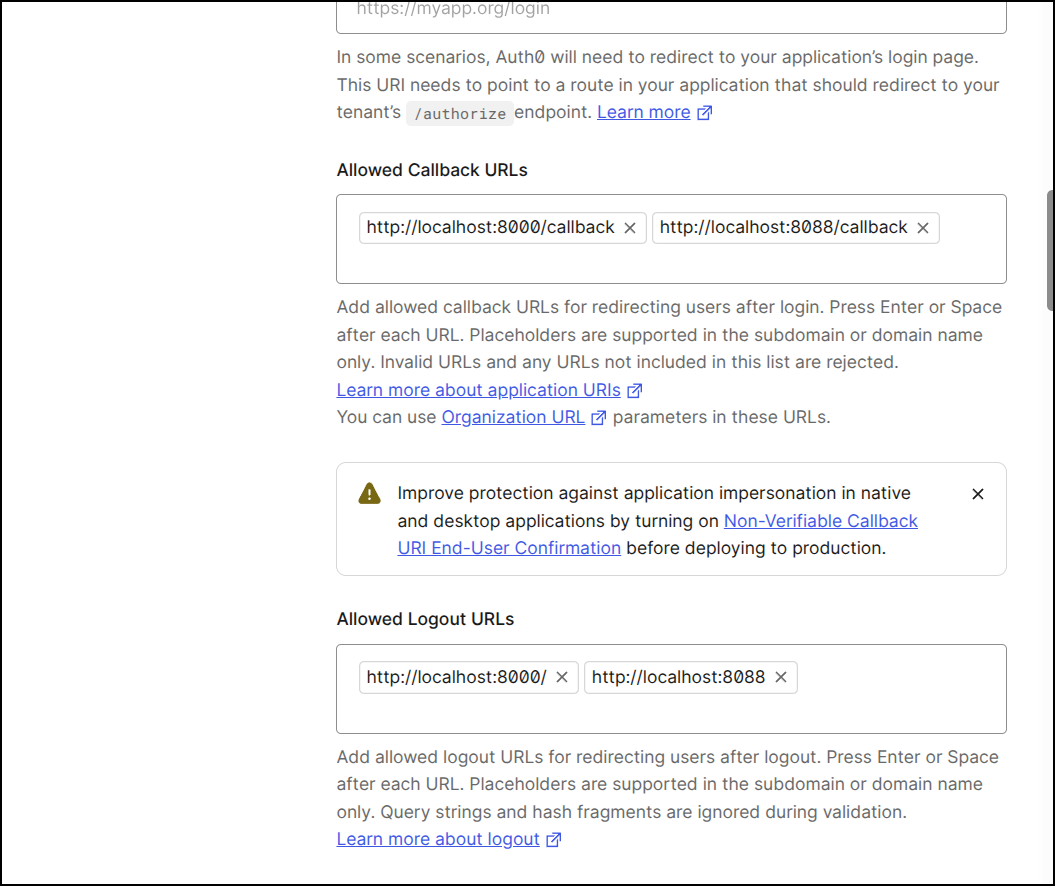Click the /authorize code snippet
The width and height of the screenshot is (1055, 886).
tap(460, 114)
